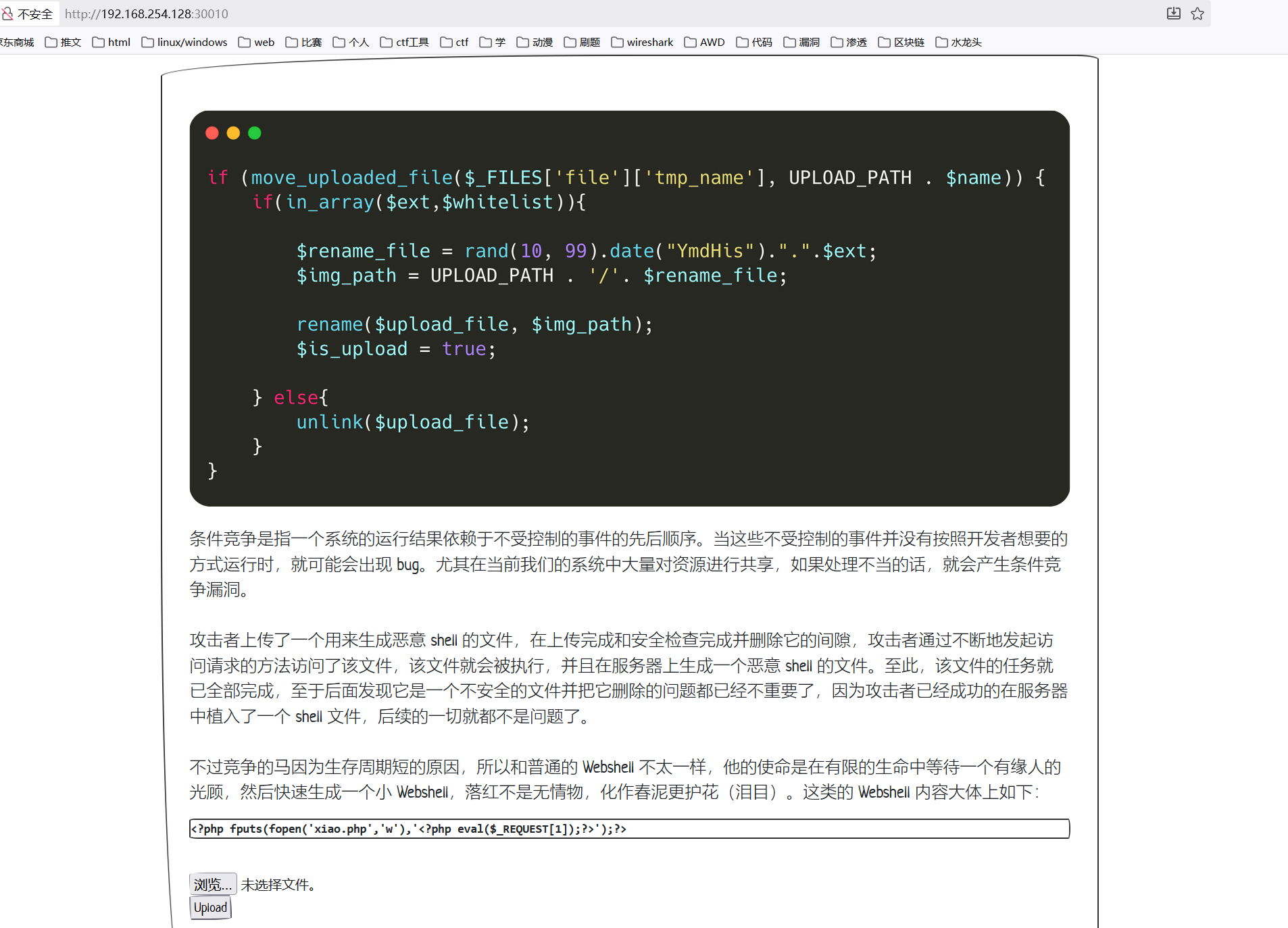Click the yellow dot on the code window
The width and height of the screenshot is (1288, 928).
point(233,132)
